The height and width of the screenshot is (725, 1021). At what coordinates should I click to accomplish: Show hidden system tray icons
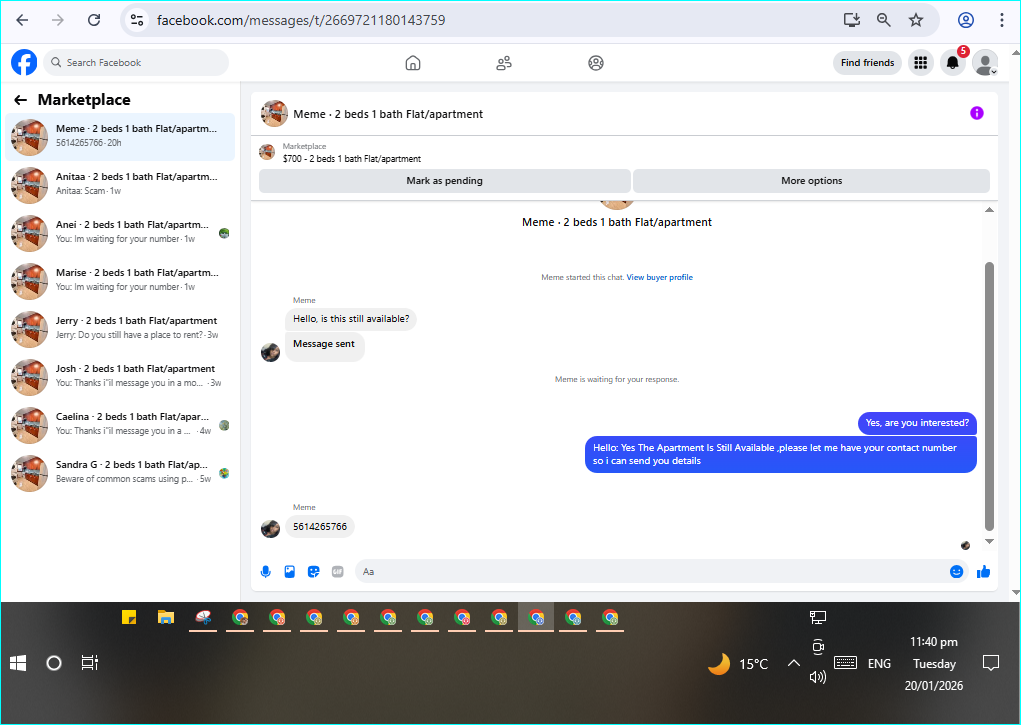click(793, 663)
